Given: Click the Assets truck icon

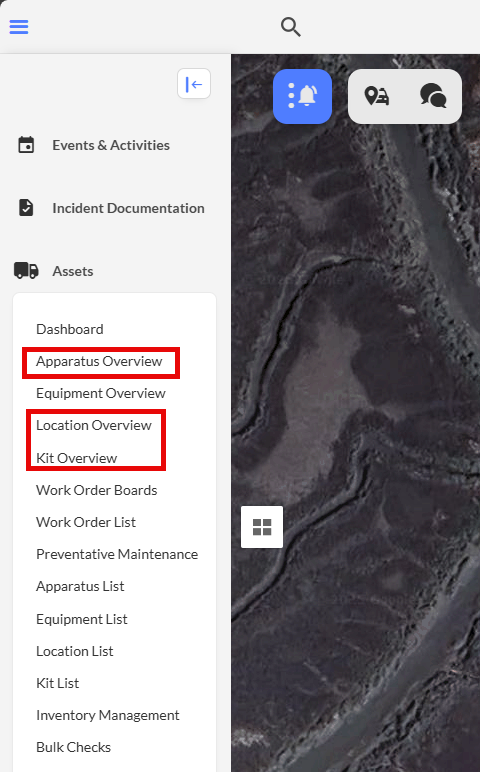Looking at the screenshot, I should coord(26,271).
